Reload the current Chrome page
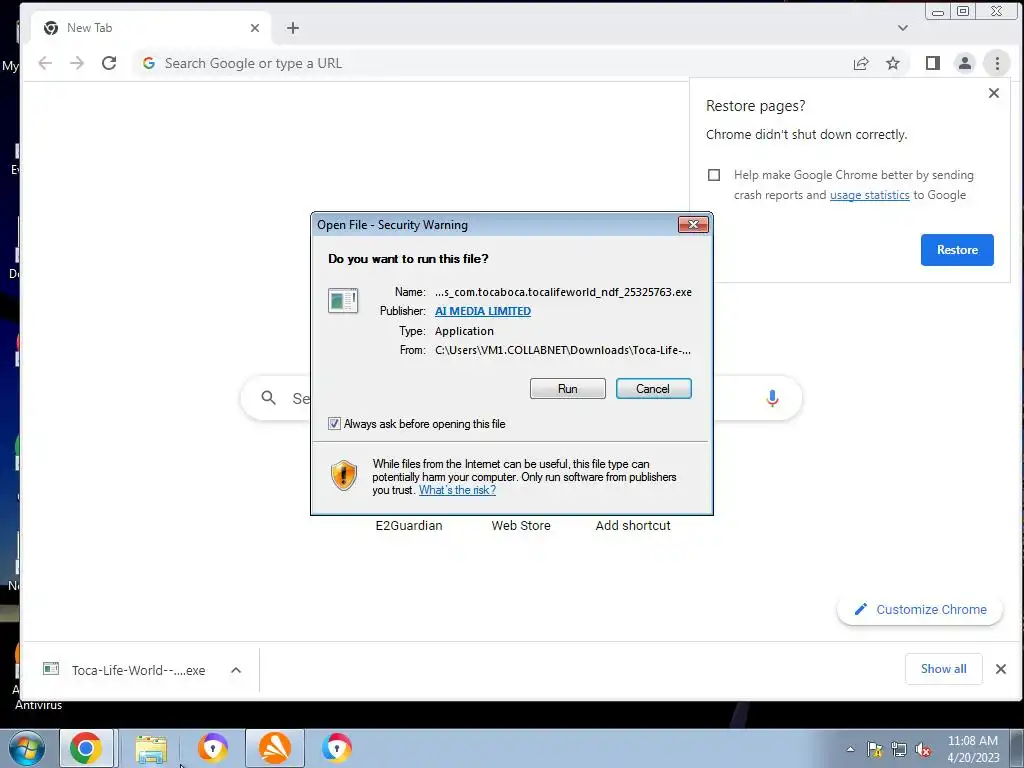 (x=109, y=63)
